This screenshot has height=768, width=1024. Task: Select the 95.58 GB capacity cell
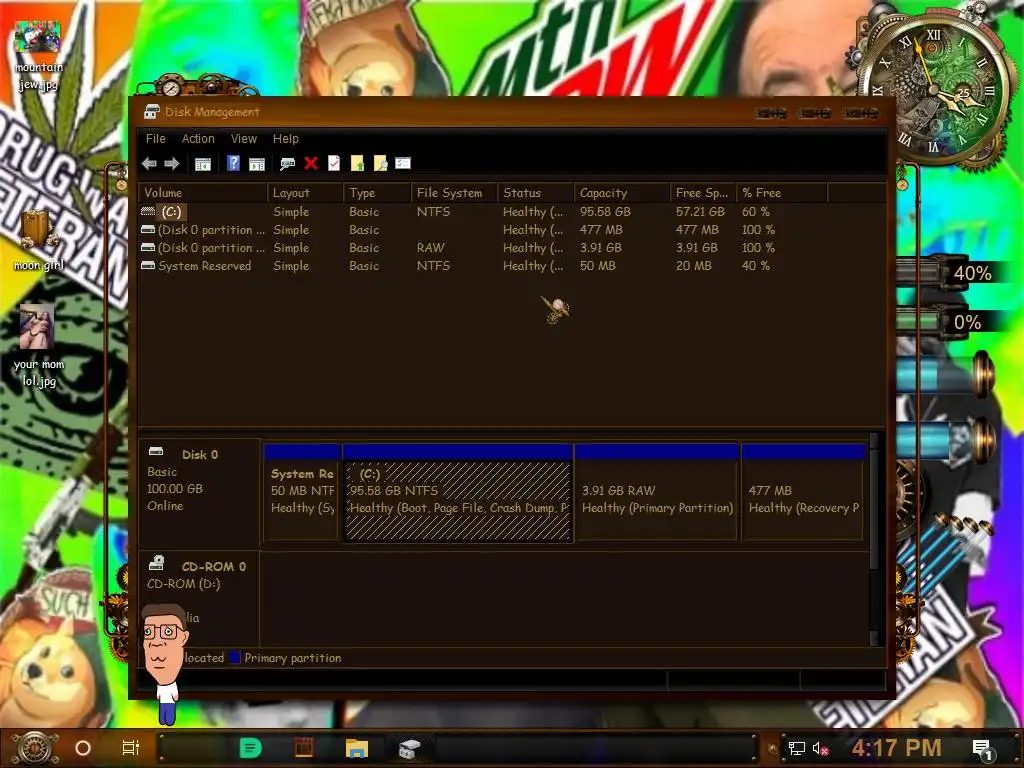coord(605,212)
